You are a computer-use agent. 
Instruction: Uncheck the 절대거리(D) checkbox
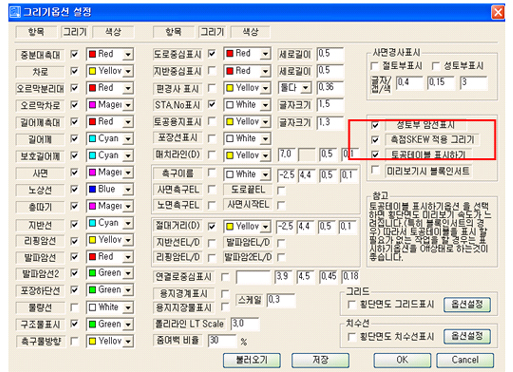[x=212, y=226]
